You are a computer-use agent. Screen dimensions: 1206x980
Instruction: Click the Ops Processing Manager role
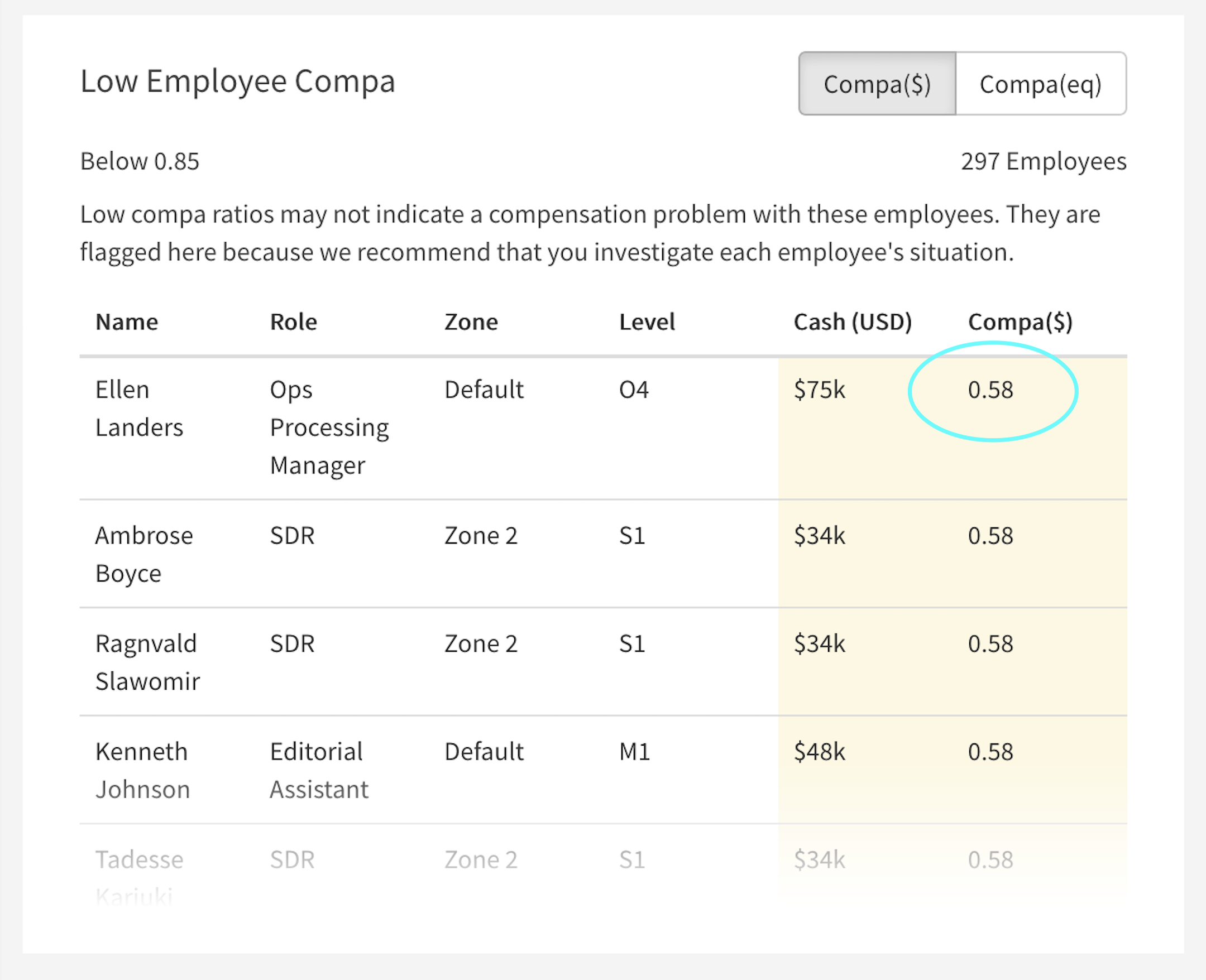[329, 428]
